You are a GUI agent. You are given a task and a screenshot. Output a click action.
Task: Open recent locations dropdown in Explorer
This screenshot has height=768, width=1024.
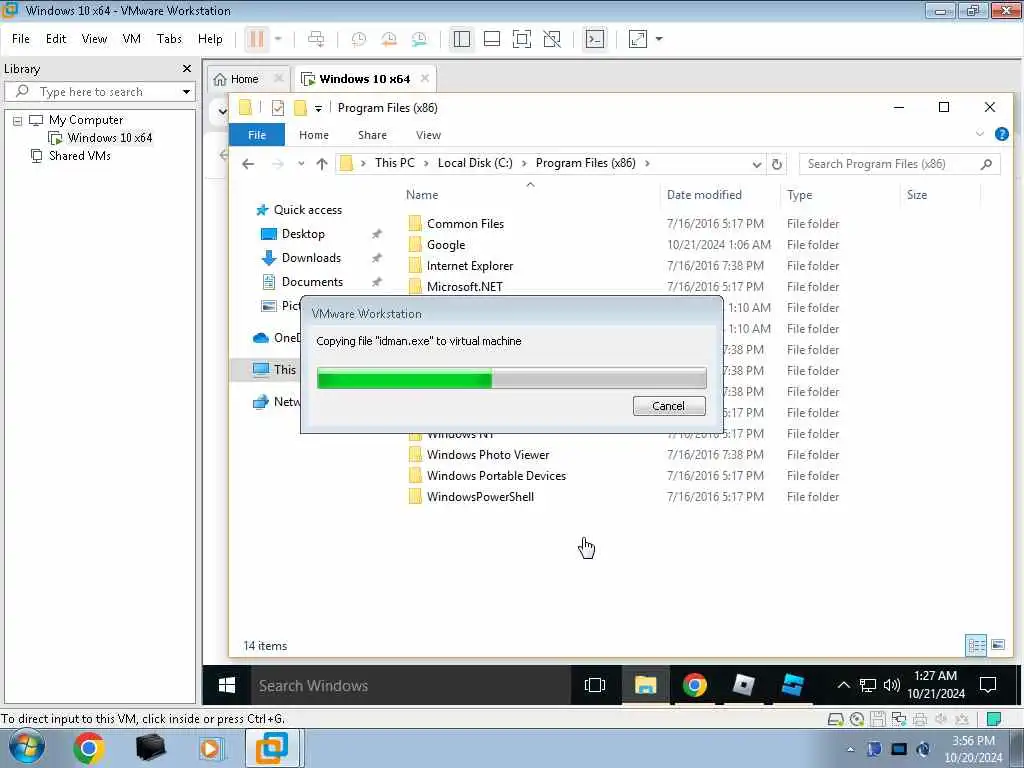300,164
